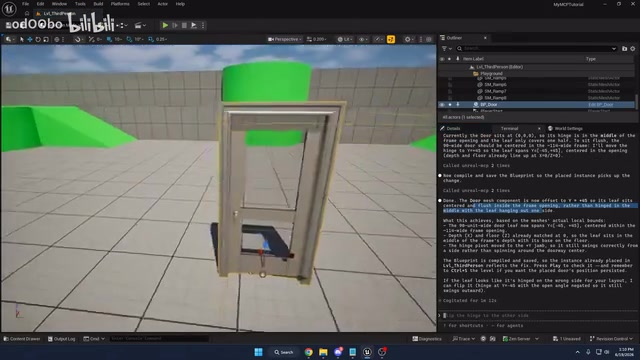Screen dimensions: 640x360
Task: Open play options three-dot menu
Action: pos(203,25)
